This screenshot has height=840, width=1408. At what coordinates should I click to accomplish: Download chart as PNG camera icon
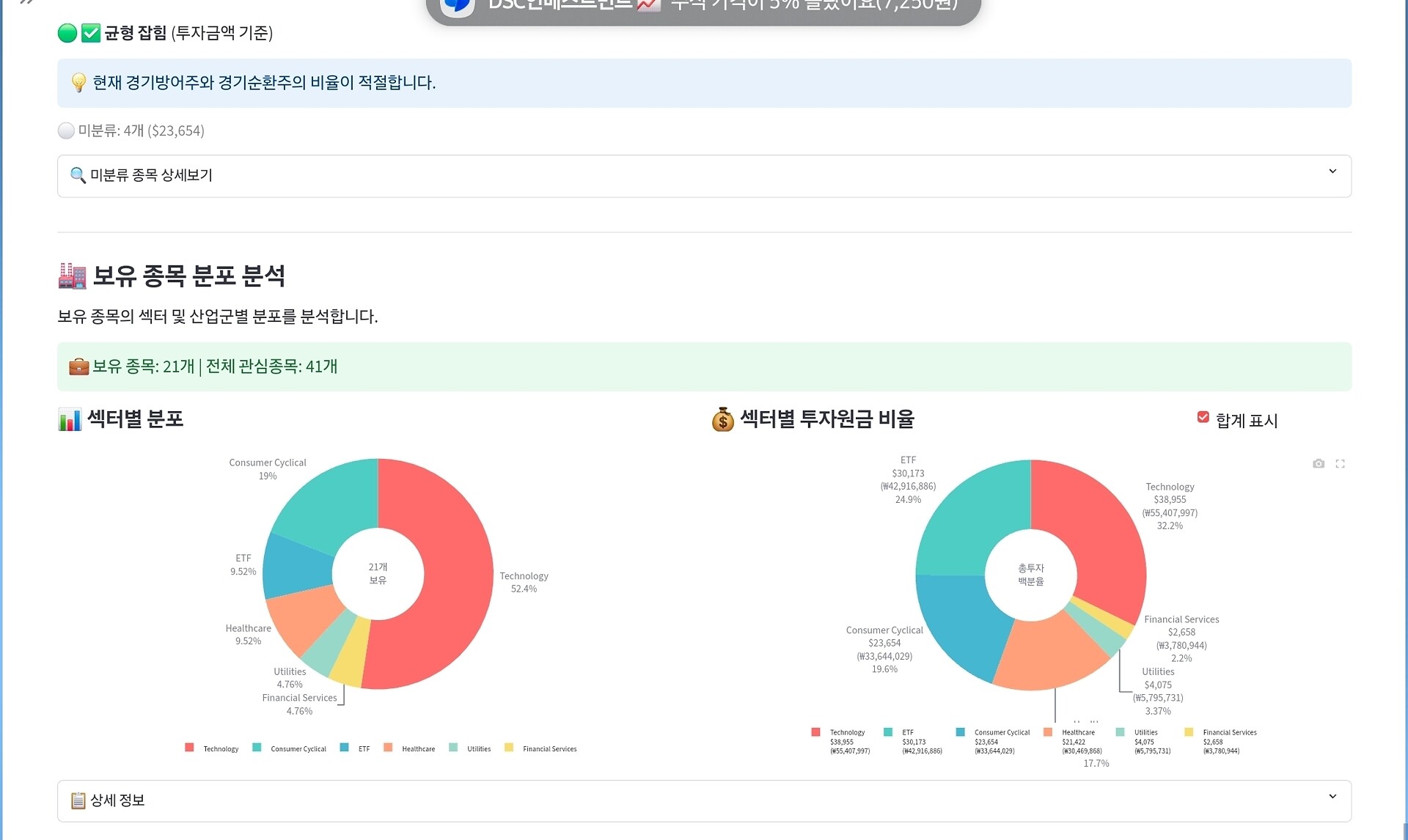1319,464
